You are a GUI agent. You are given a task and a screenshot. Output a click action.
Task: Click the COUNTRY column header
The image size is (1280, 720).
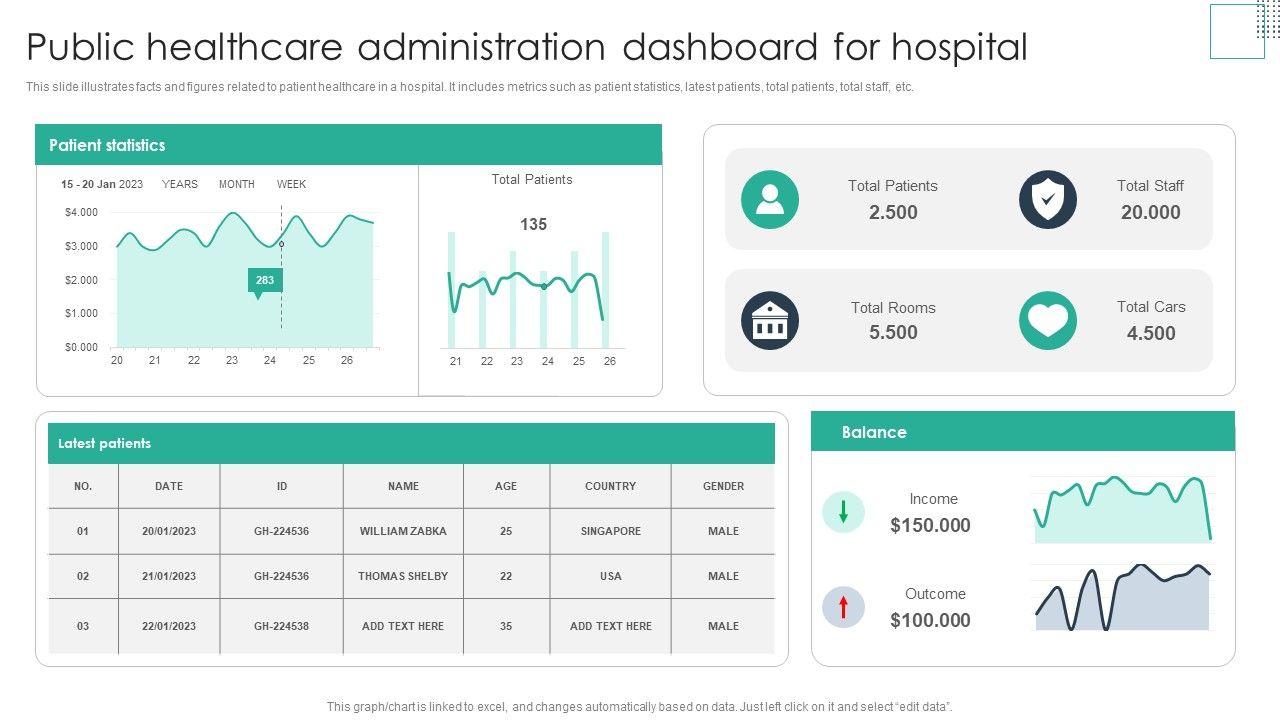click(610, 486)
